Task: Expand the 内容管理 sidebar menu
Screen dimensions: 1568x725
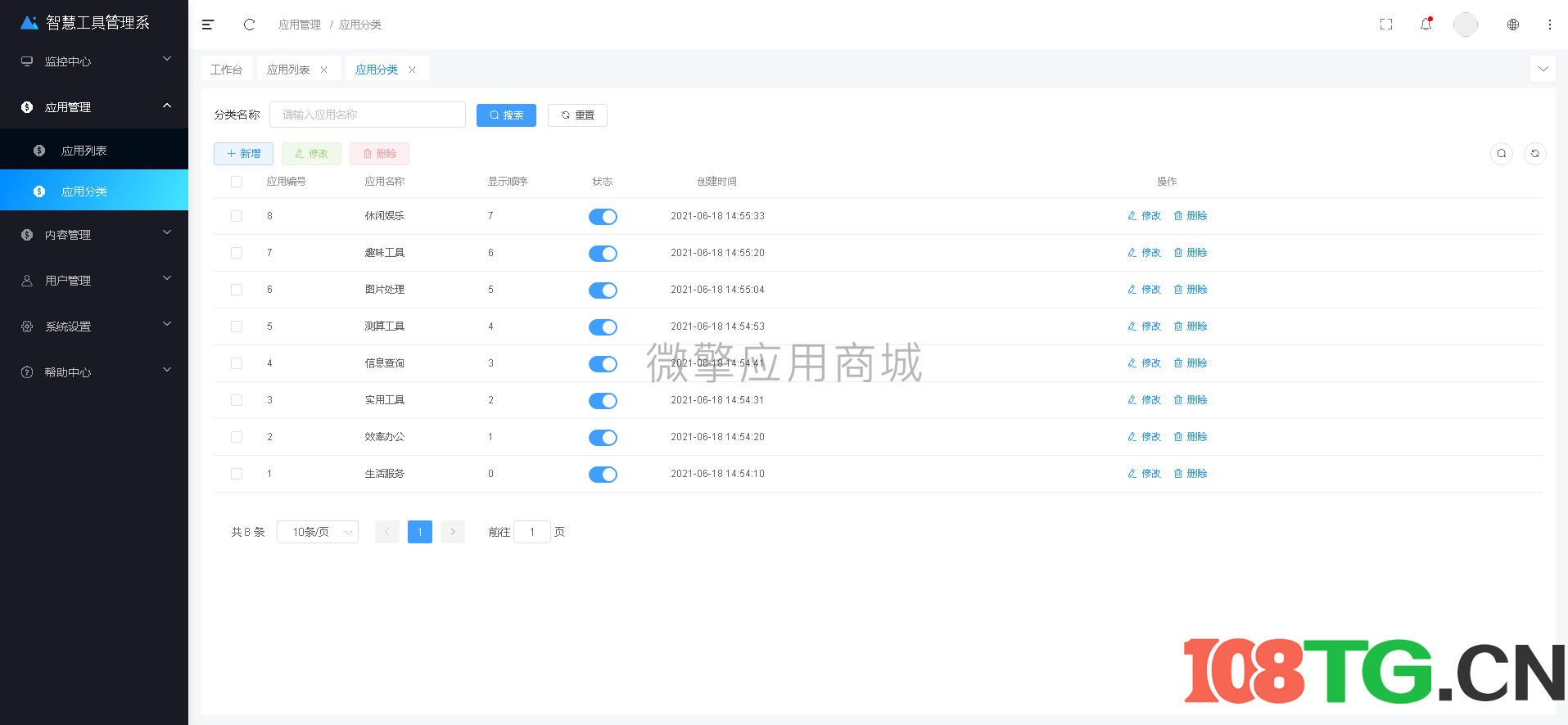Action: click(x=94, y=235)
